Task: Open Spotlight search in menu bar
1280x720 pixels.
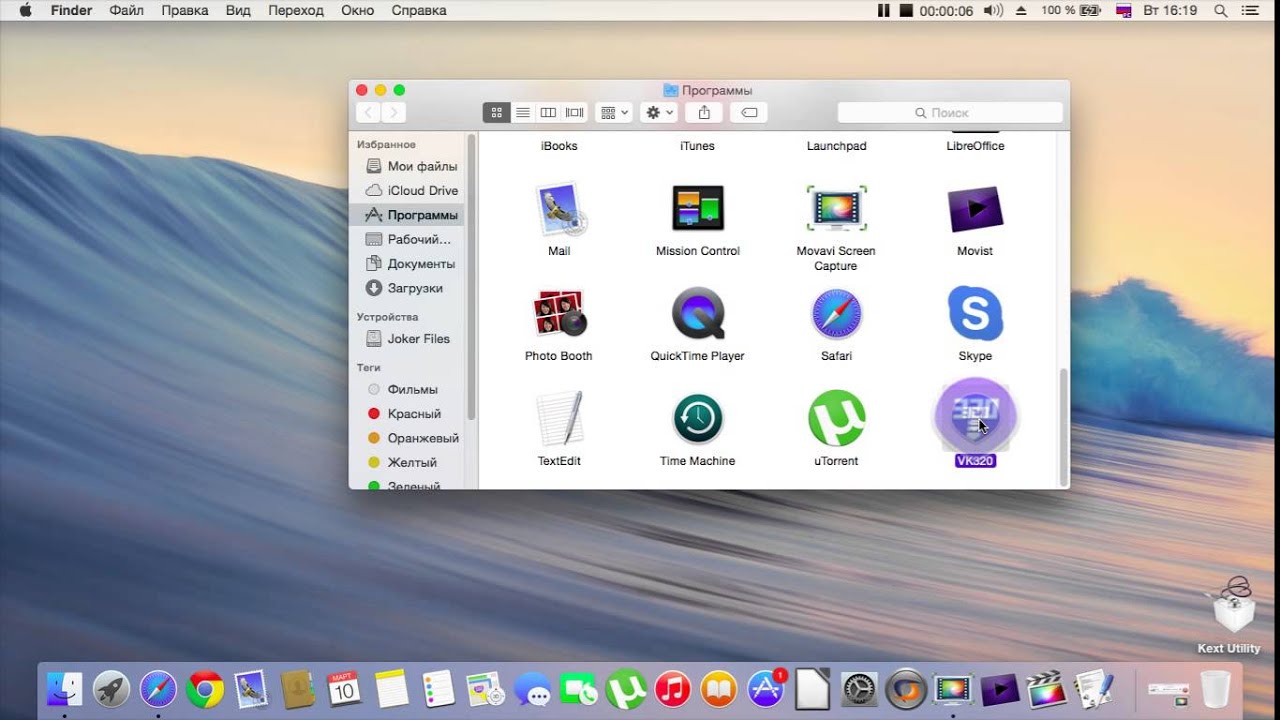Action: (x=1220, y=11)
